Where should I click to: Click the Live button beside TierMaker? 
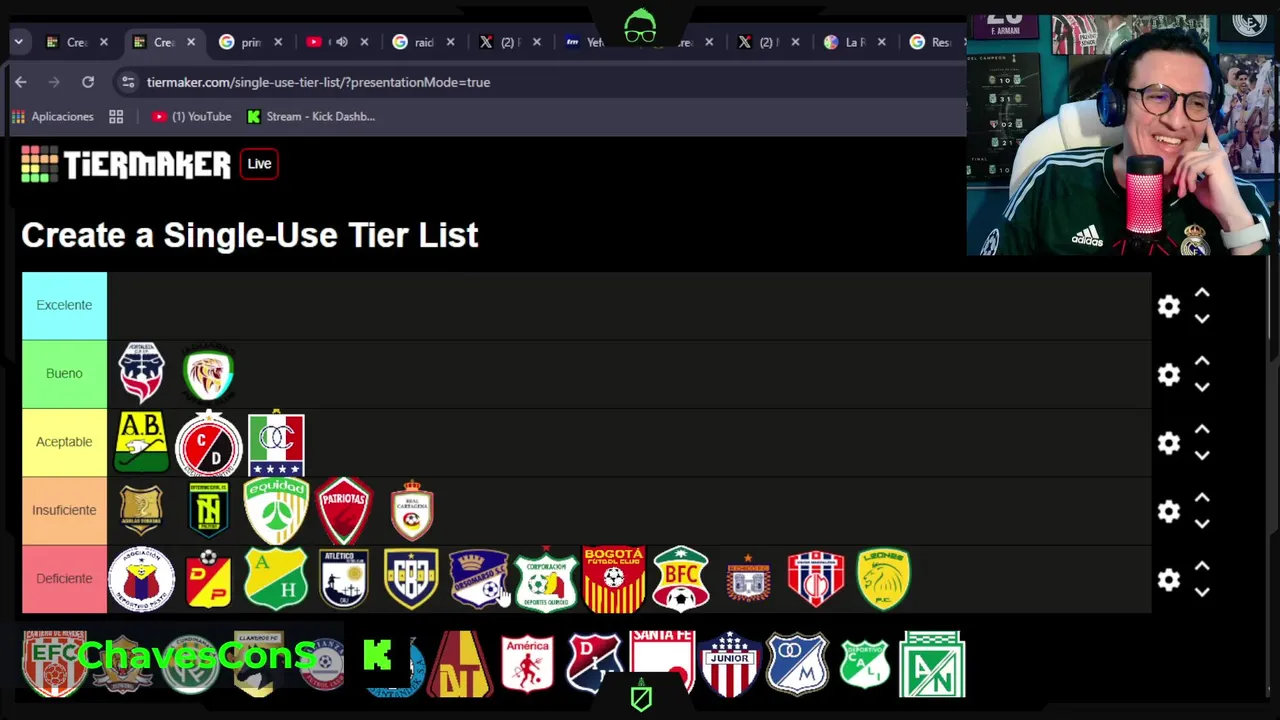pyautogui.click(x=259, y=164)
